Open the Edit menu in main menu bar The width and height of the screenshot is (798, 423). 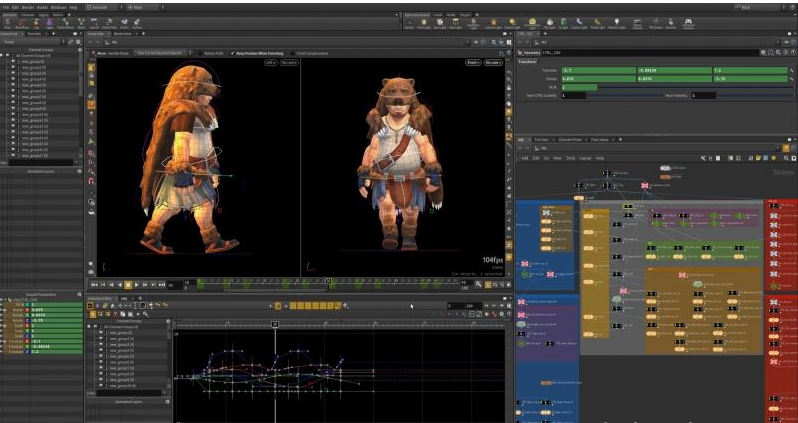coord(15,8)
